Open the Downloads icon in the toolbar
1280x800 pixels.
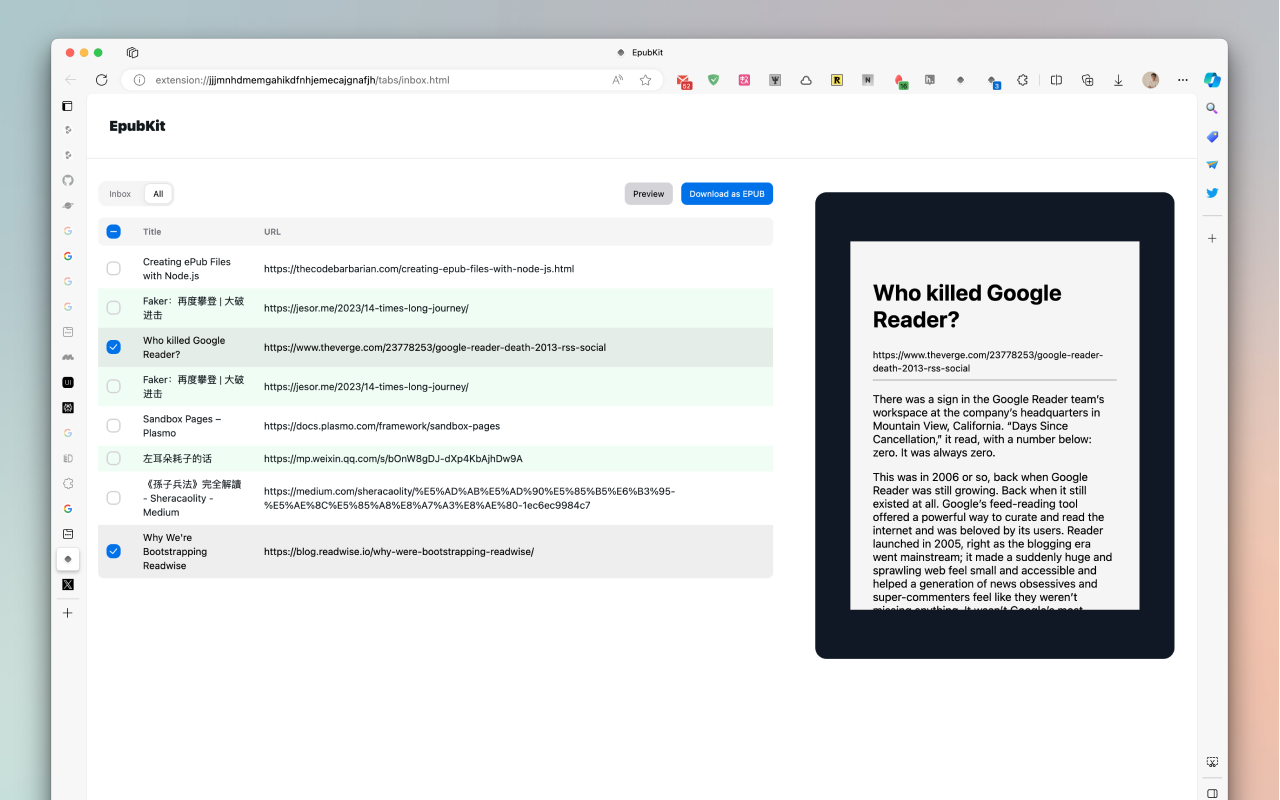[x=1117, y=79]
